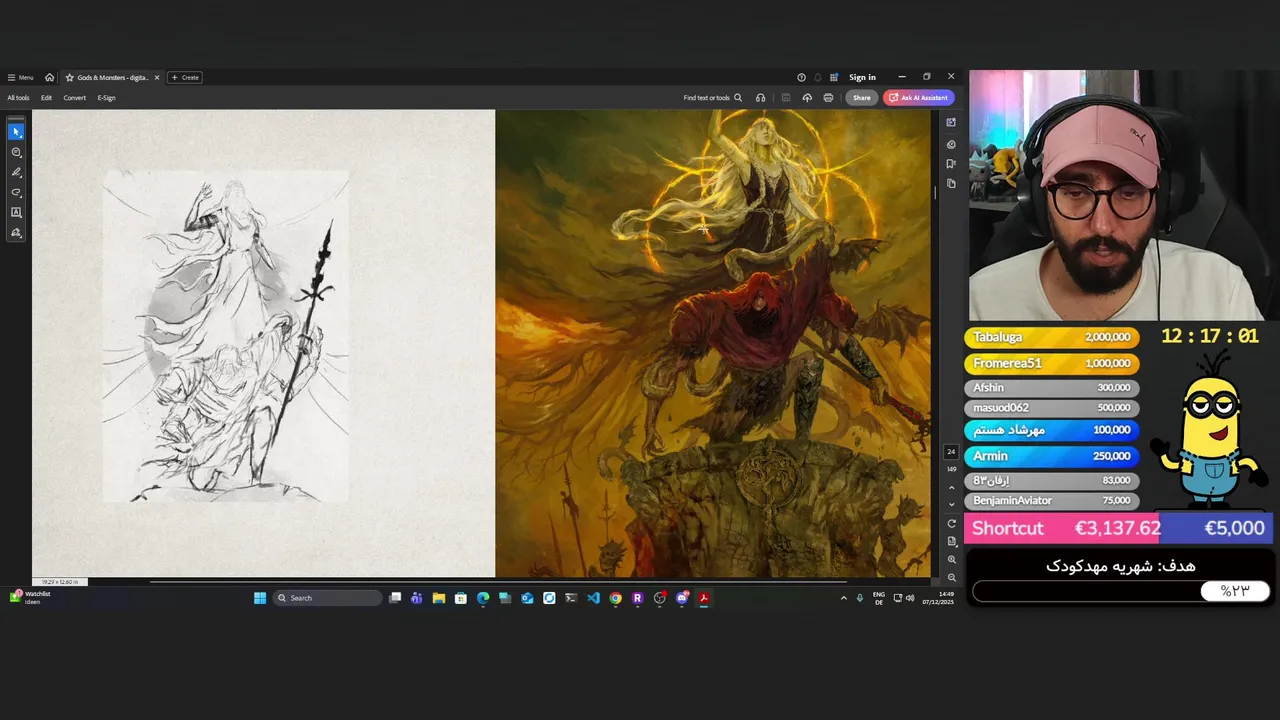Open the Convert menu
Screen dimensions: 1280x720
point(74,98)
